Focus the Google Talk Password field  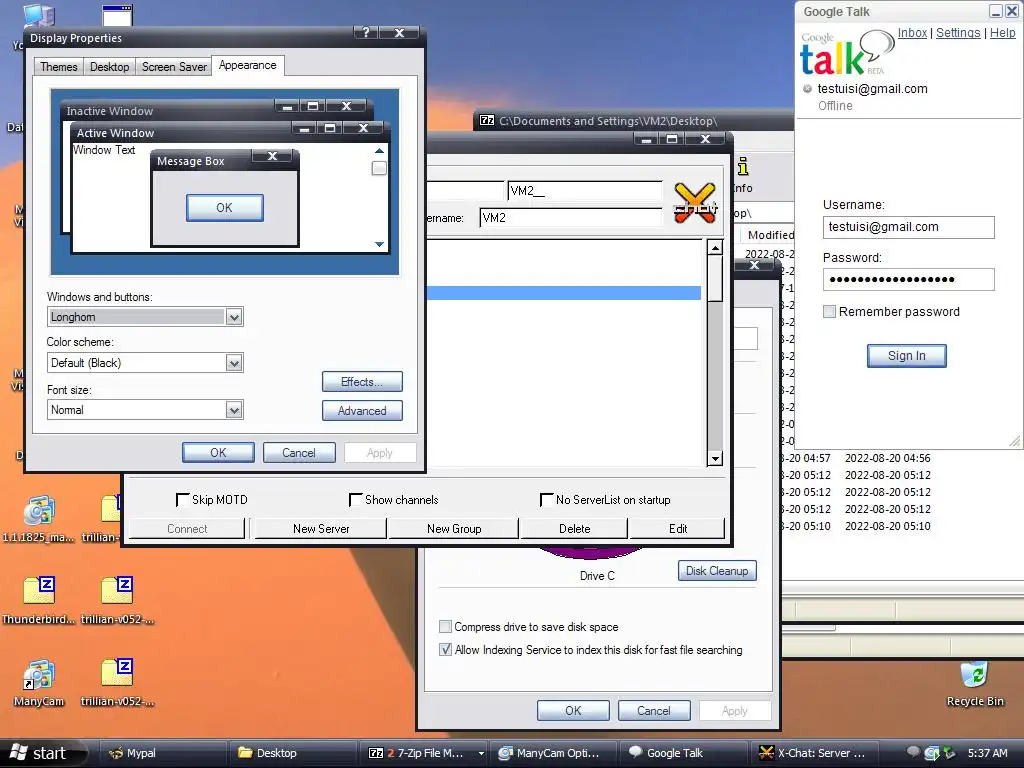(x=908, y=280)
